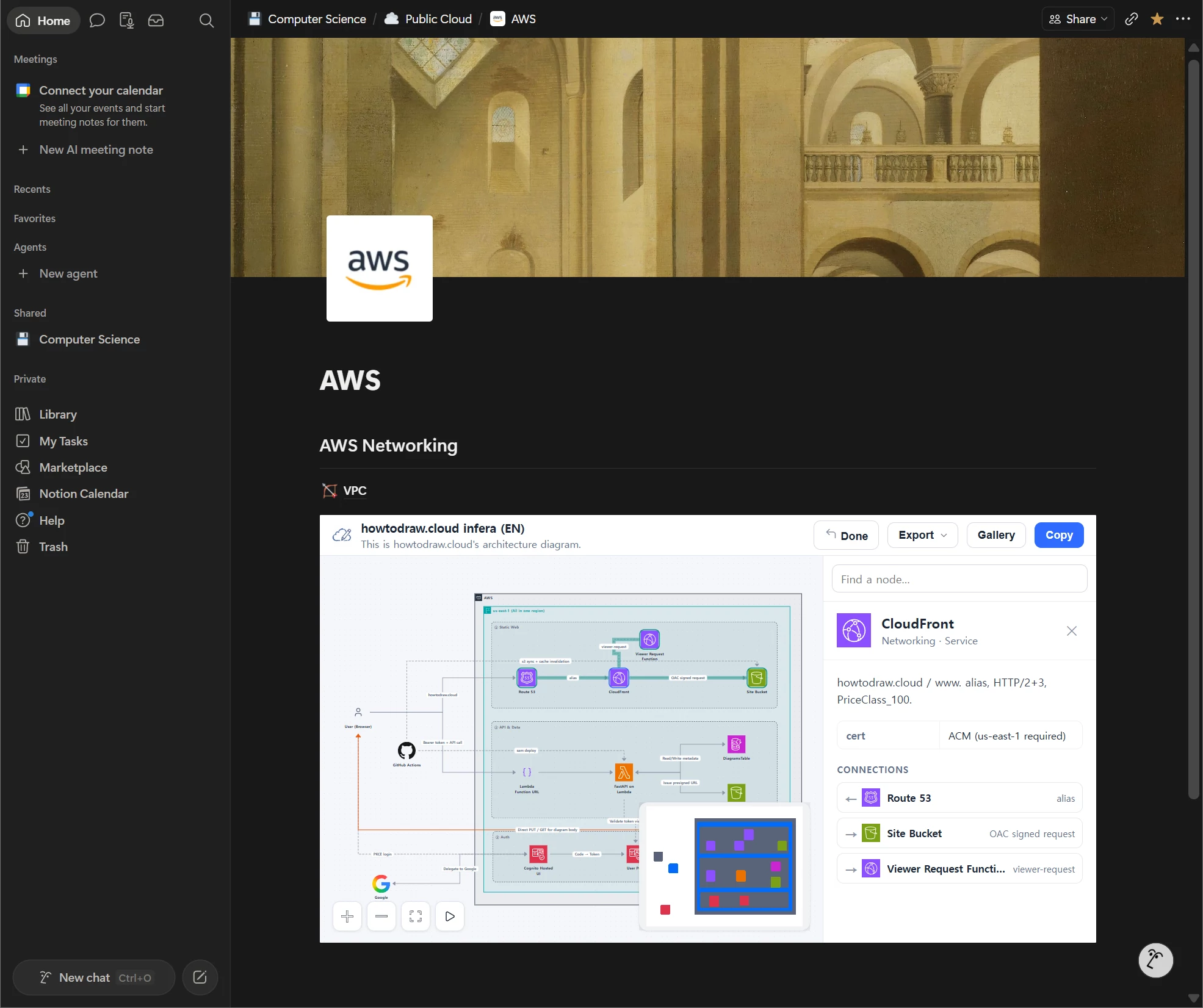Expand the Agents section

30,247
